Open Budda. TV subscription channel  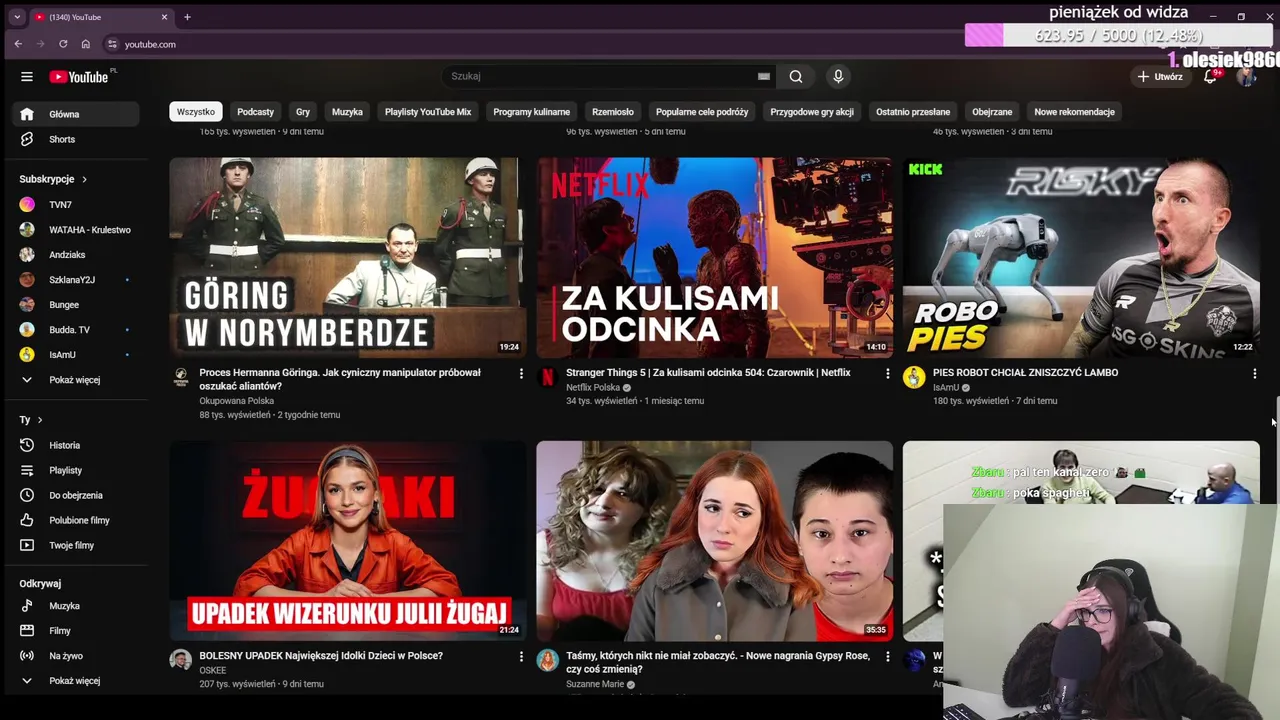pos(75,330)
